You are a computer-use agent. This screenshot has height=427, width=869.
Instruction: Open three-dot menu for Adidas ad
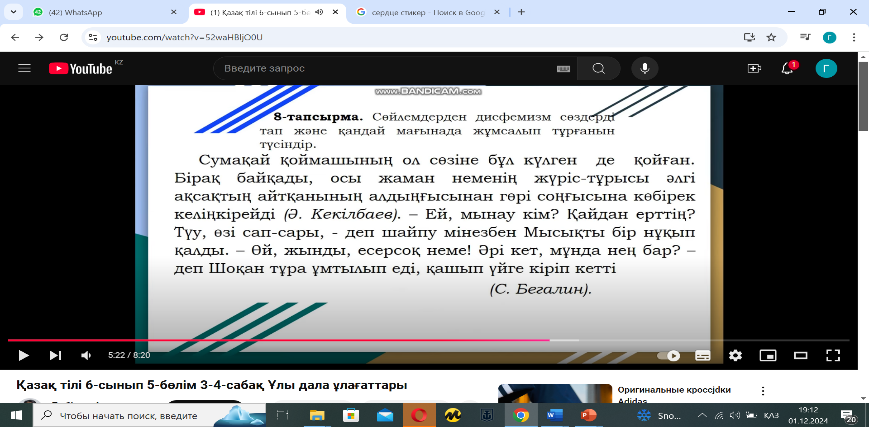coord(763,390)
